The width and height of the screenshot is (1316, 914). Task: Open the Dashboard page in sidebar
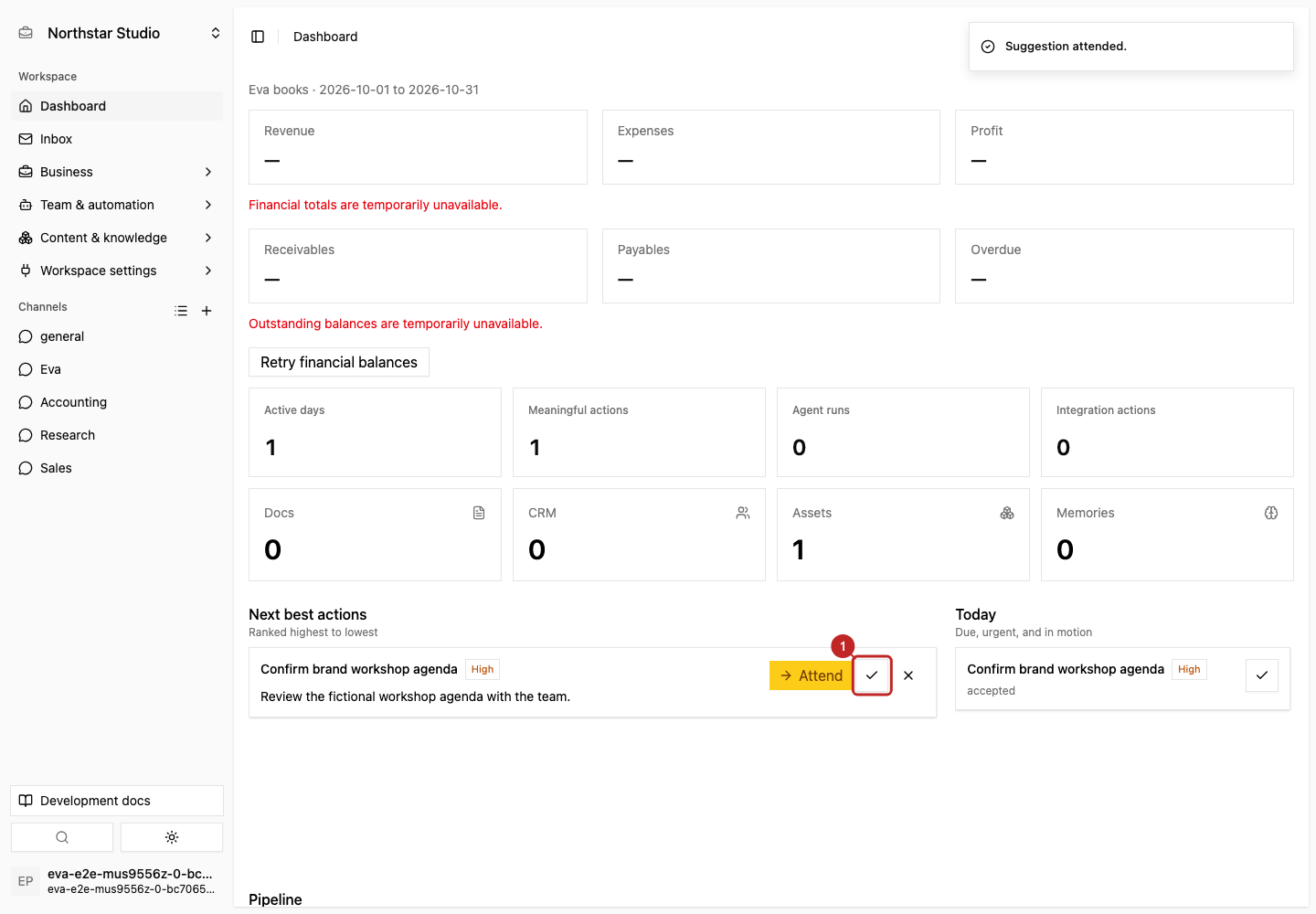pyautogui.click(x=117, y=106)
